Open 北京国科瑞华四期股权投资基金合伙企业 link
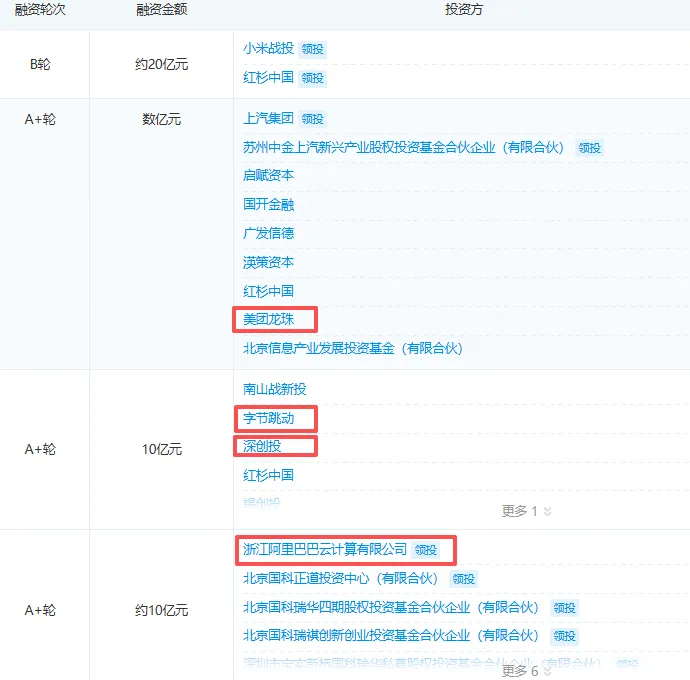The width and height of the screenshot is (690, 680). (x=391, y=607)
